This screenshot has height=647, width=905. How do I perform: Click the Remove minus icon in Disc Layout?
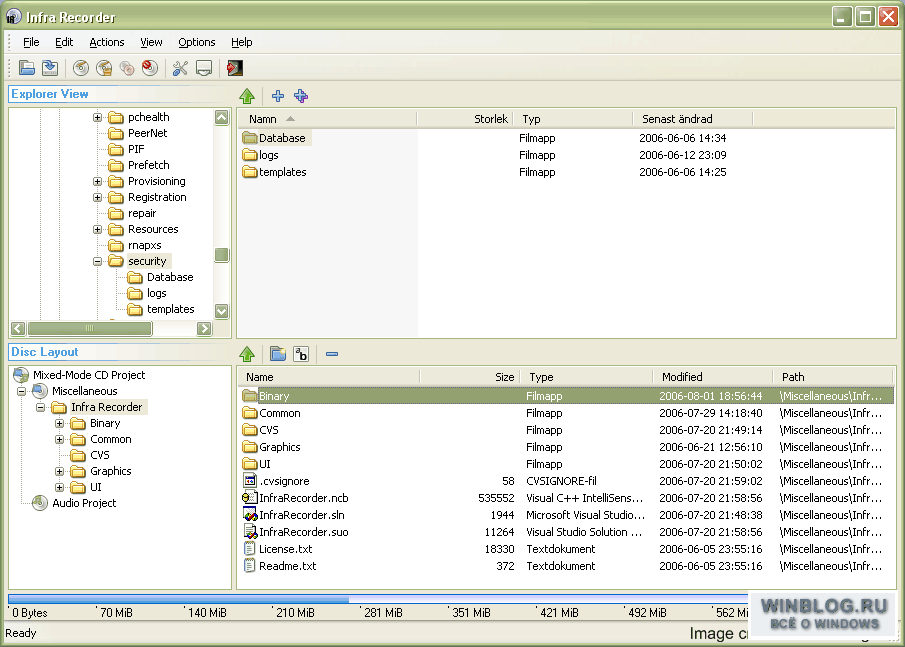332,354
